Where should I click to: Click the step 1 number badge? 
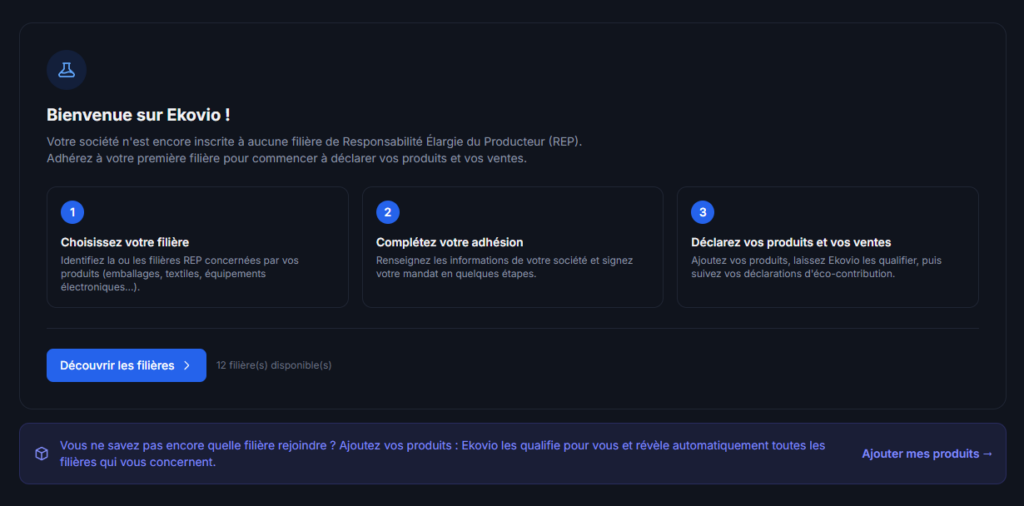click(x=72, y=212)
